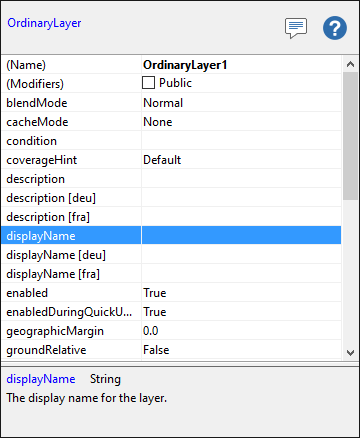Click the displayName link in description pane

pos(41,379)
